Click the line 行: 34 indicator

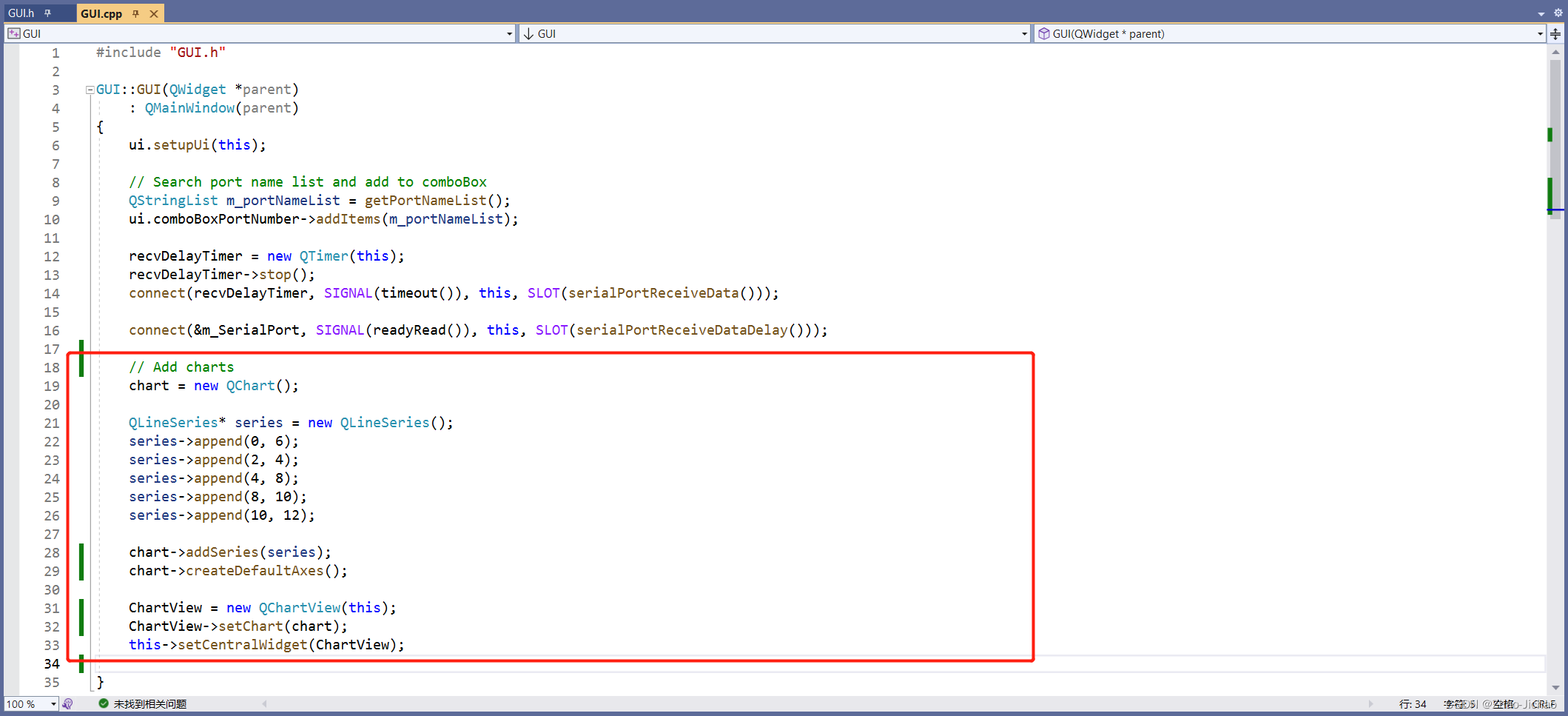pos(1413,704)
